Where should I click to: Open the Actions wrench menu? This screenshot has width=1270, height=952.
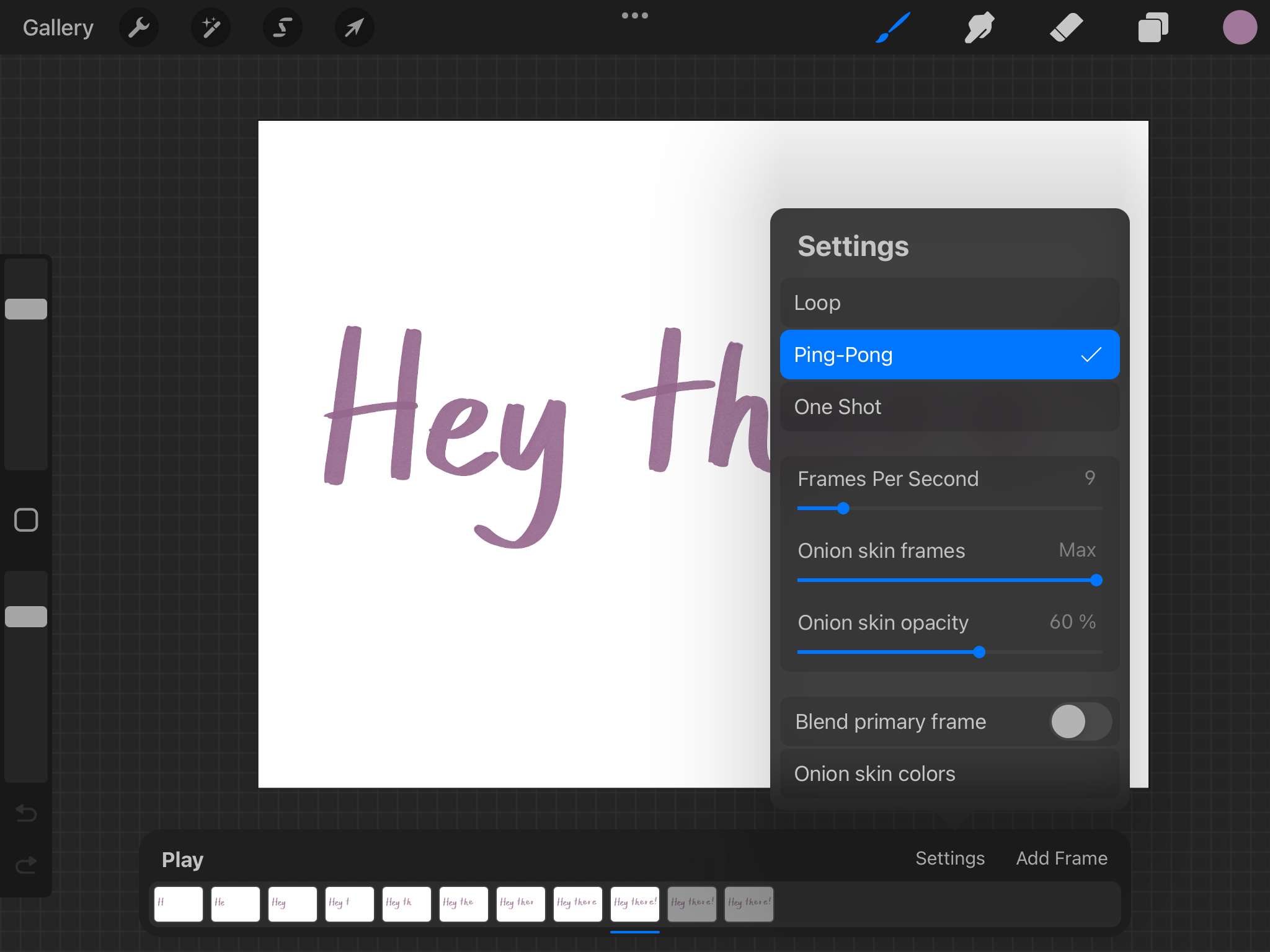pyautogui.click(x=139, y=27)
